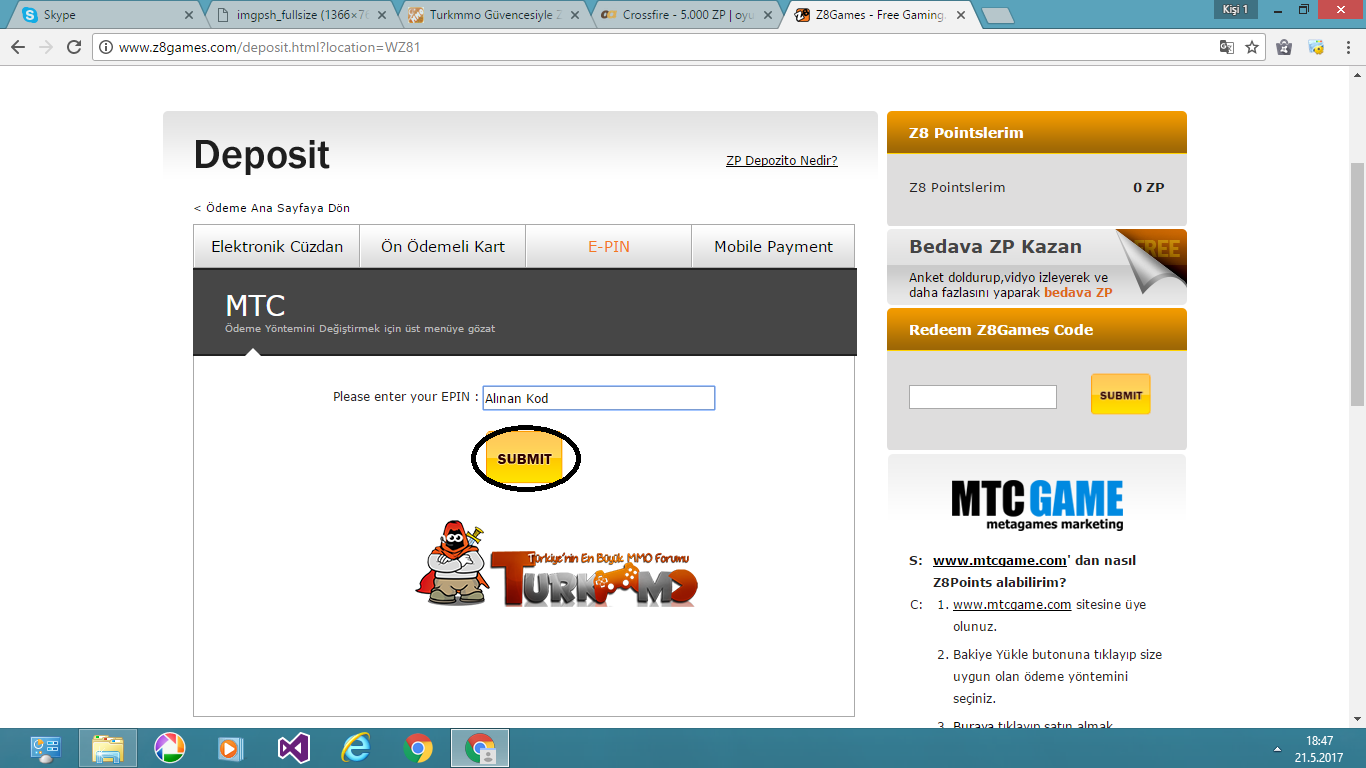
Task: Click the MTCGAME metagames marketing logo
Action: 1037,504
